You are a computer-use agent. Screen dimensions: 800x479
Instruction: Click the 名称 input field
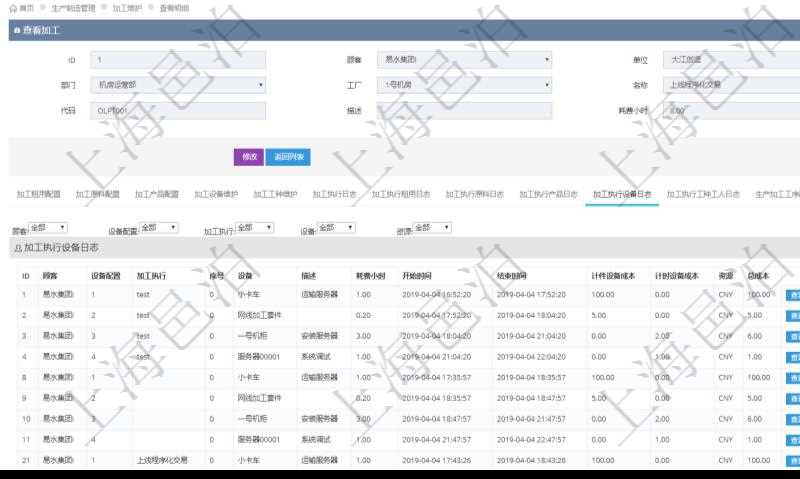732,85
